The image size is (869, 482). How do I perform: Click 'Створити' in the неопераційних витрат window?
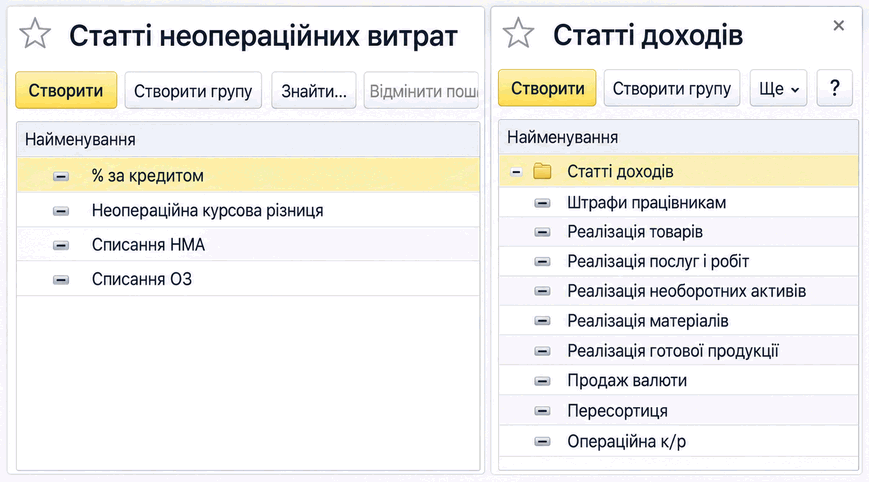[x=66, y=90]
